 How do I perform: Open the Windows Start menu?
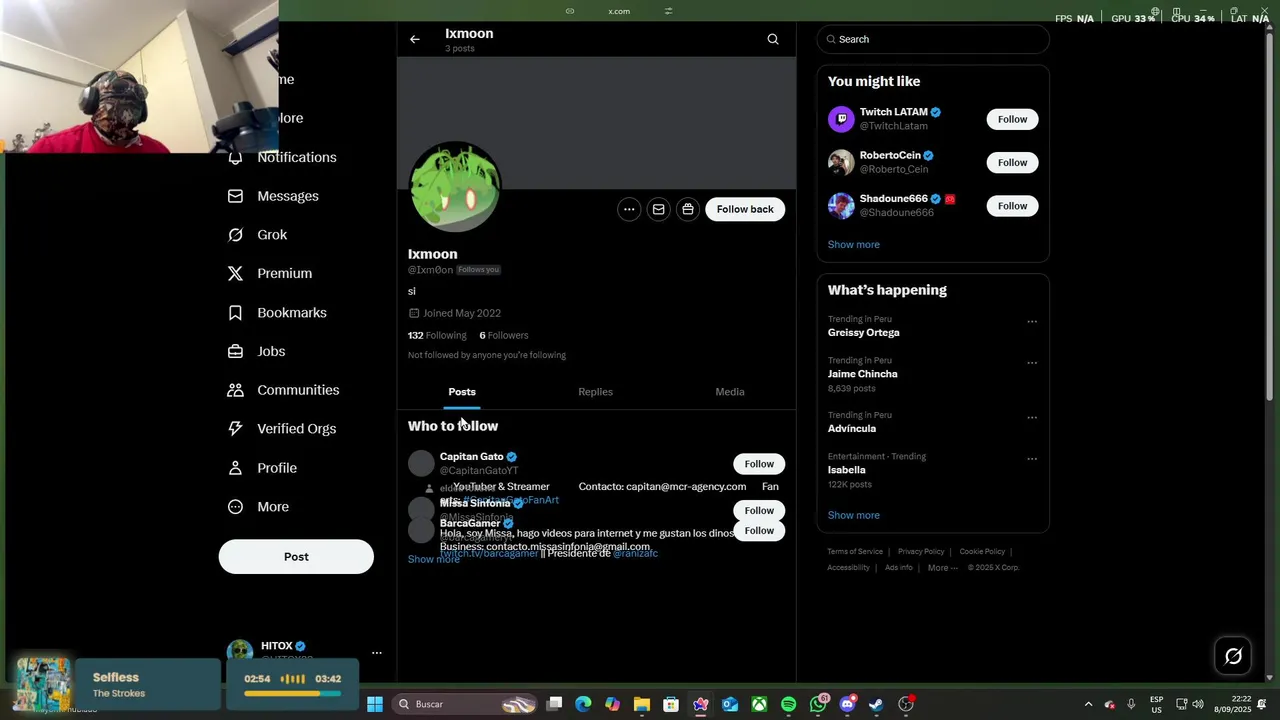pyautogui.click(x=375, y=704)
